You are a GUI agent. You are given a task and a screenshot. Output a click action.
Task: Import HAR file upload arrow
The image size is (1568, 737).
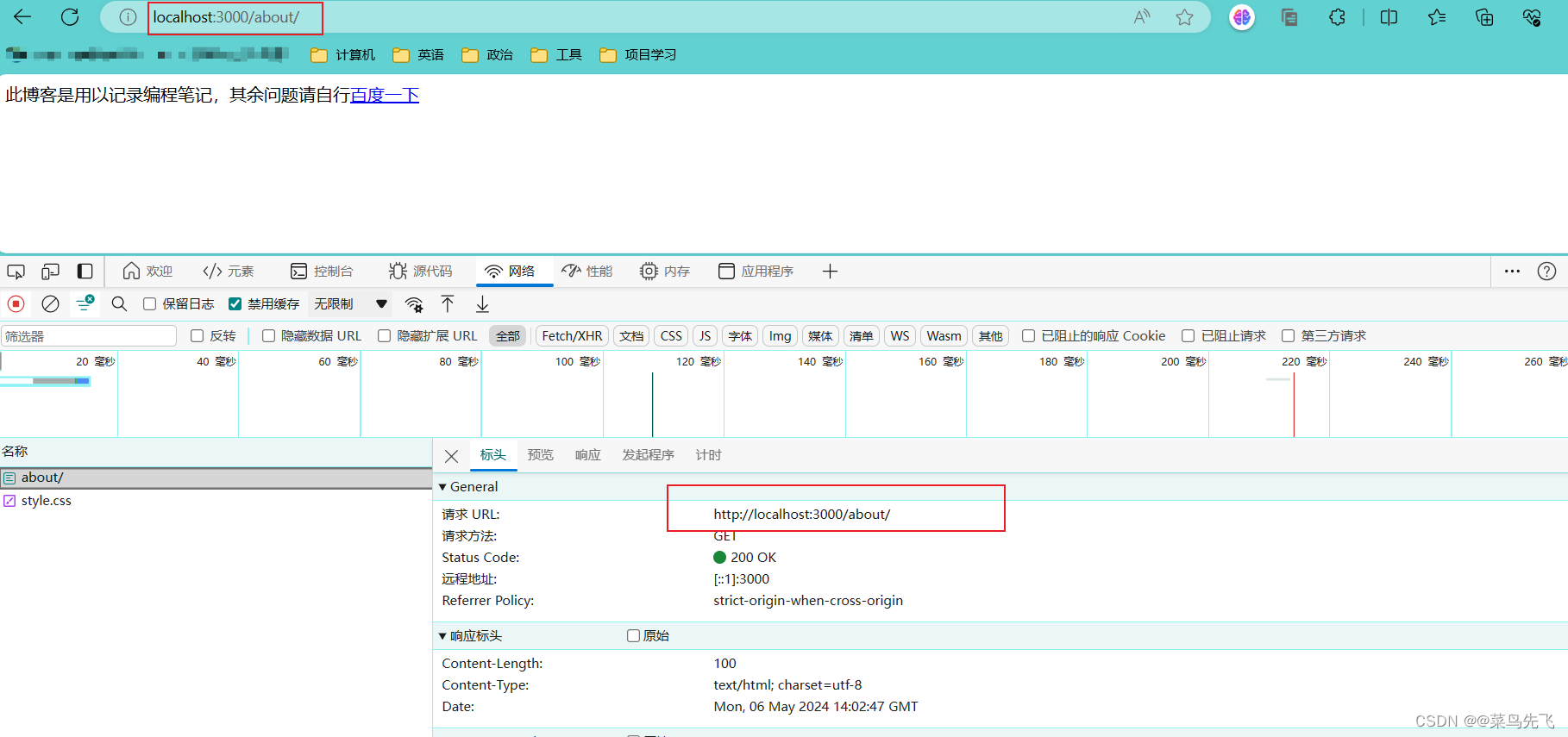(448, 303)
